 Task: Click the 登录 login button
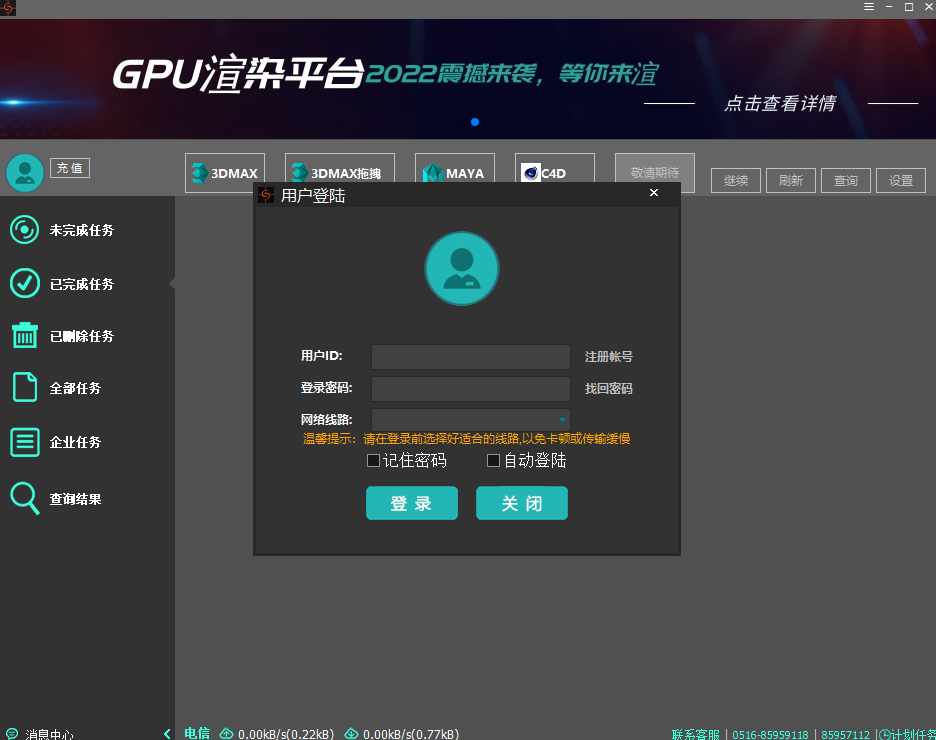[411, 503]
